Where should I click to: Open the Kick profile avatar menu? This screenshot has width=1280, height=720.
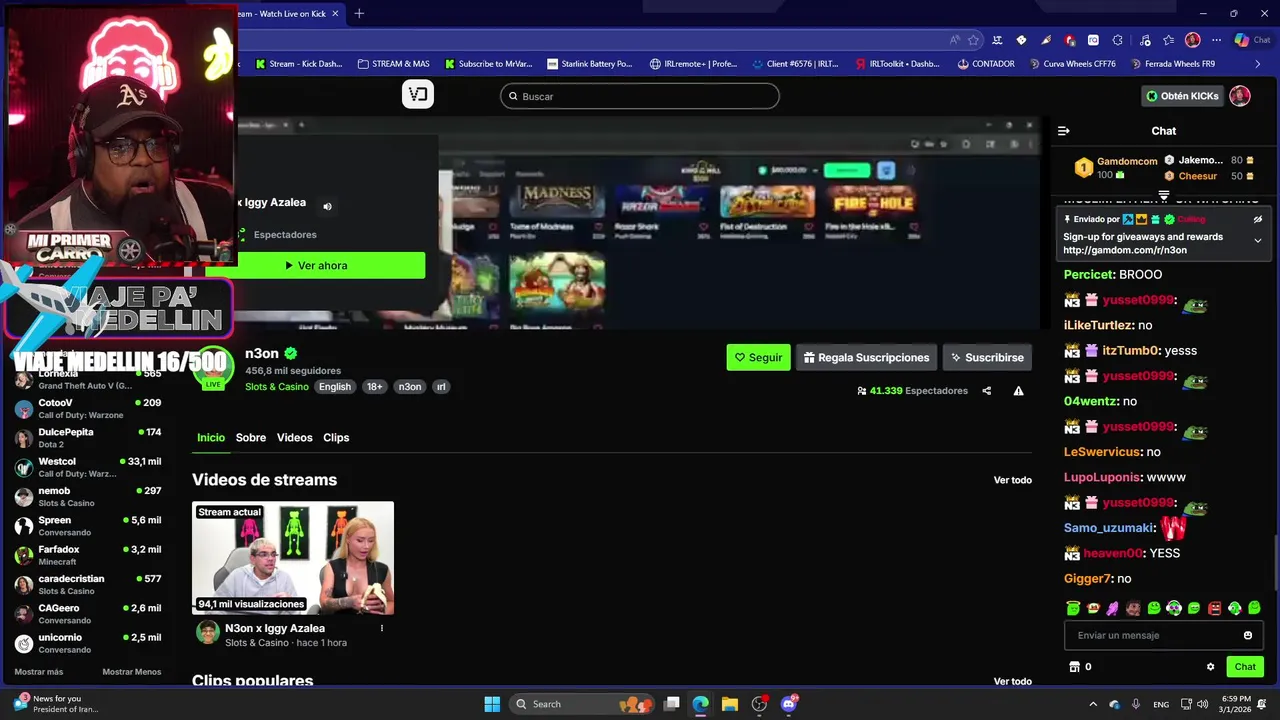click(x=1240, y=96)
